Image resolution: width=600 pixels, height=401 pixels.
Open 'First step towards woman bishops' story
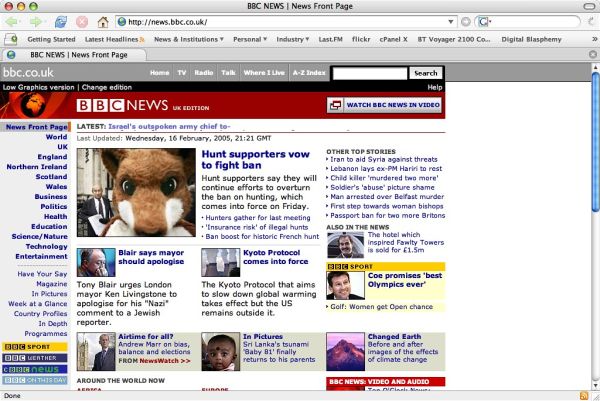coord(387,206)
